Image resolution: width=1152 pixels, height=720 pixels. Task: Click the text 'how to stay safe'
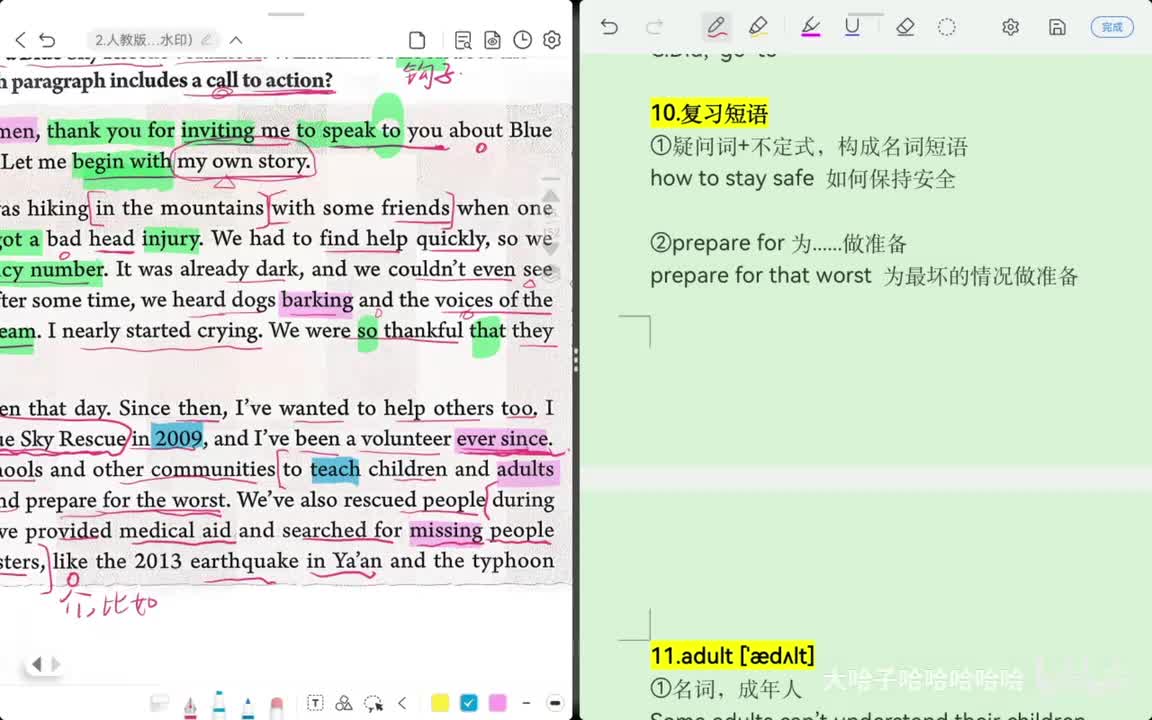tap(732, 179)
